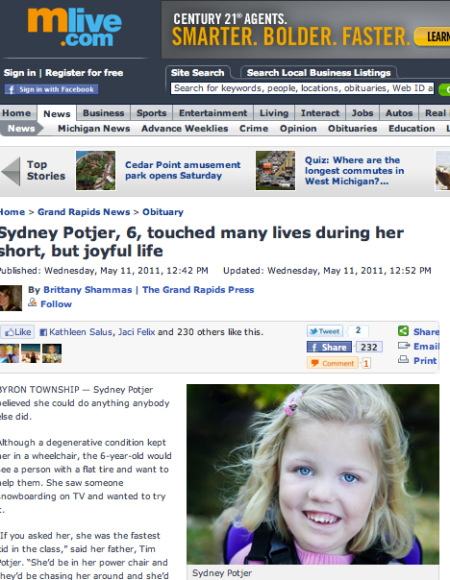This screenshot has width=450, height=580.
Task: Click the Cedar Point story thumbnail
Action: pyautogui.click(x=95, y=171)
